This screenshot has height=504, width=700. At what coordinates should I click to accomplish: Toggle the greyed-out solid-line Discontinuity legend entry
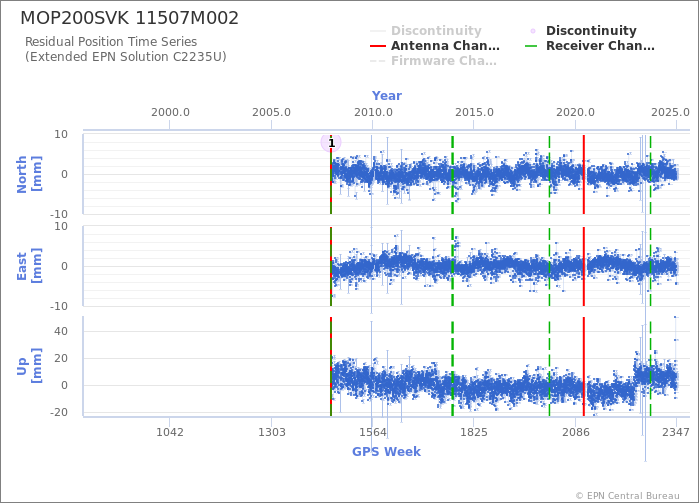426,31
